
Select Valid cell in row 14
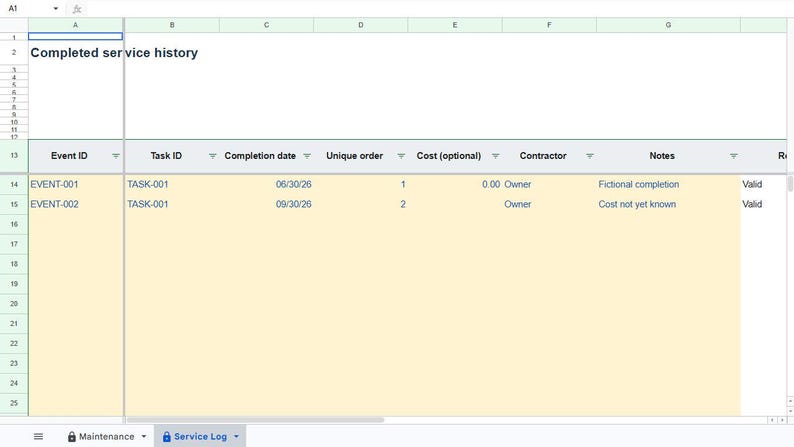point(763,184)
